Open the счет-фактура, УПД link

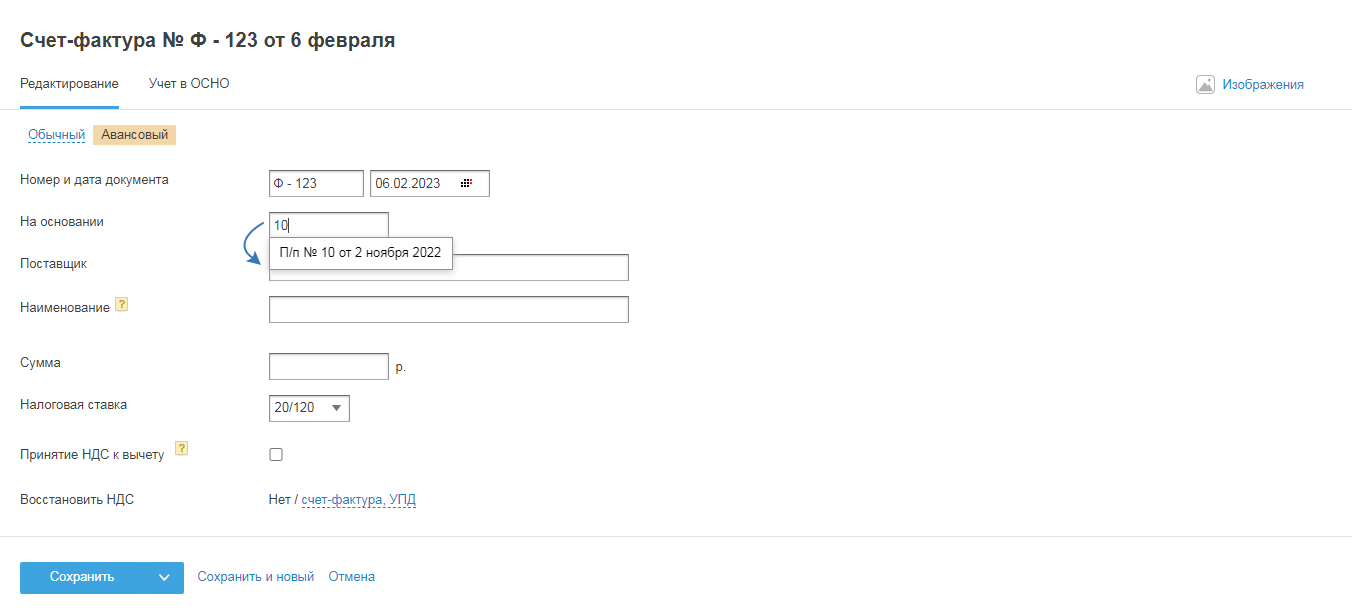pyautogui.click(x=358, y=500)
